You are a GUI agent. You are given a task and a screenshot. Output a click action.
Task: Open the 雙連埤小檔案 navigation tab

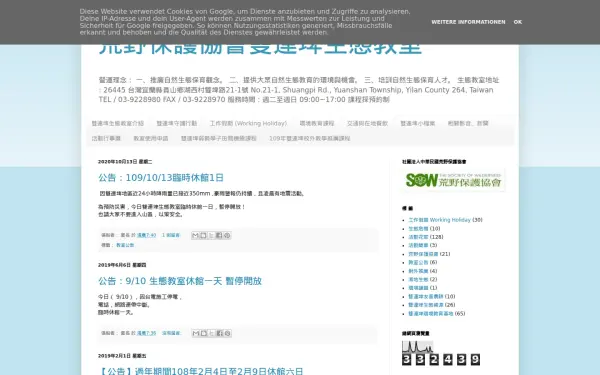[x=418, y=123]
